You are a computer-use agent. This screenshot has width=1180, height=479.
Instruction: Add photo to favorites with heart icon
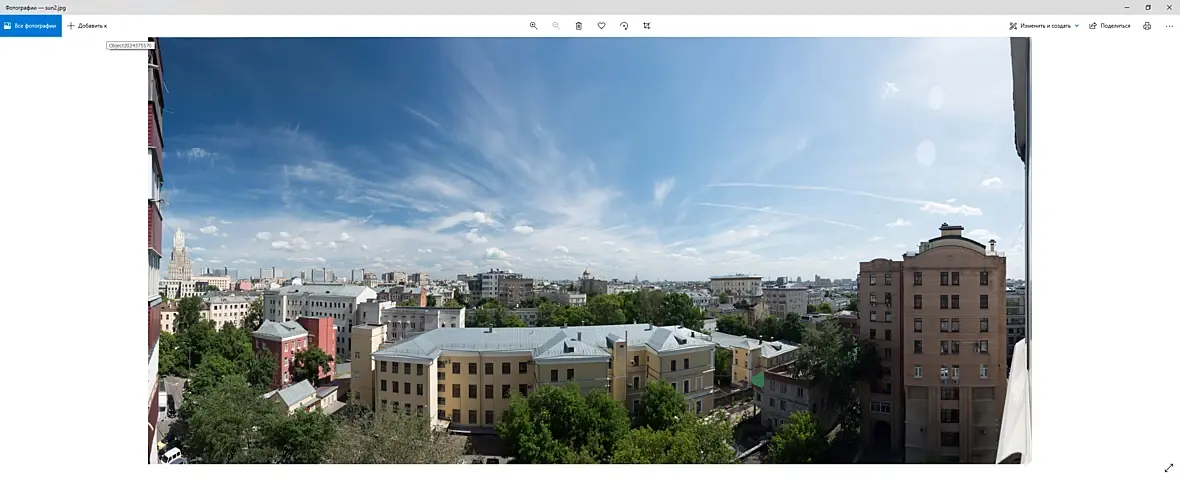point(601,26)
